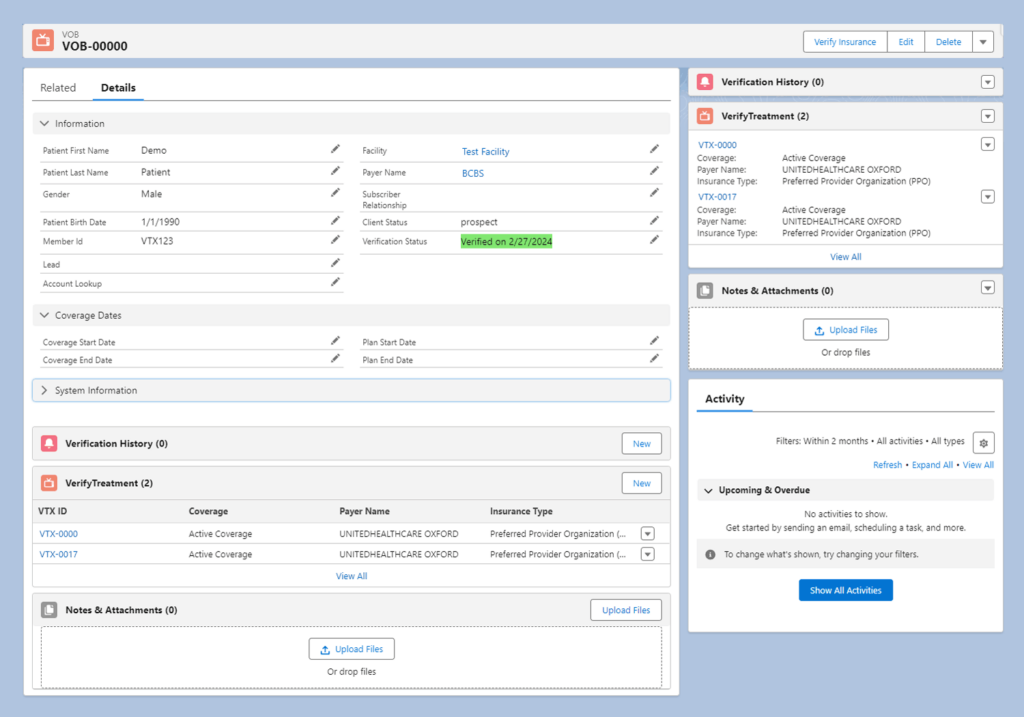Viewport: 1024px width, 717px height.
Task: Click the pencil icon beside Patient First Name
Action: [335, 149]
